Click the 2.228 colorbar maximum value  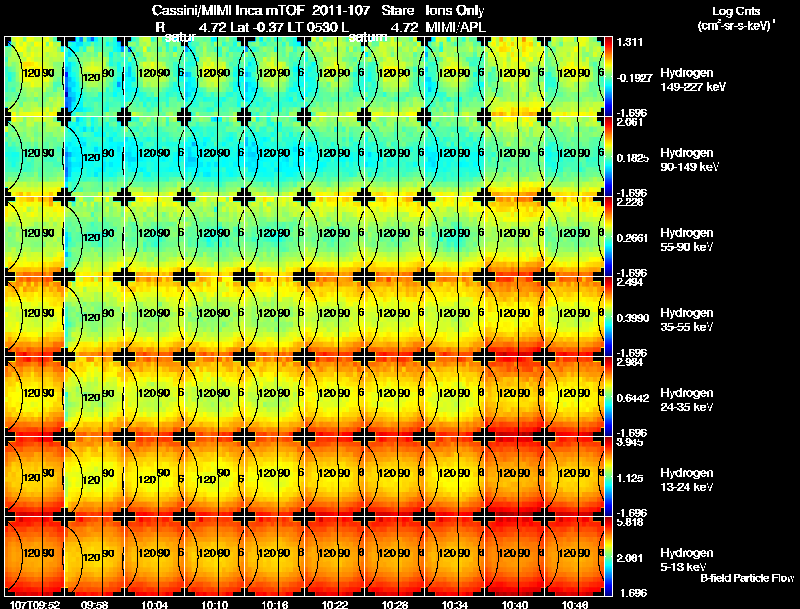click(x=630, y=202)
